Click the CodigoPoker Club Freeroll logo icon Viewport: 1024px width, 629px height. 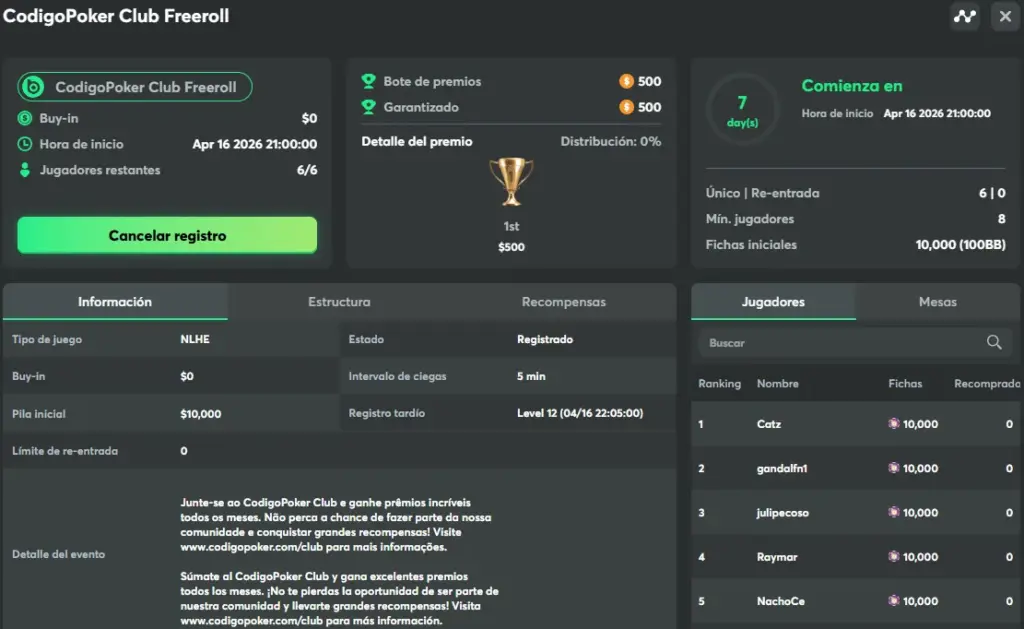(x=33, y=87)
